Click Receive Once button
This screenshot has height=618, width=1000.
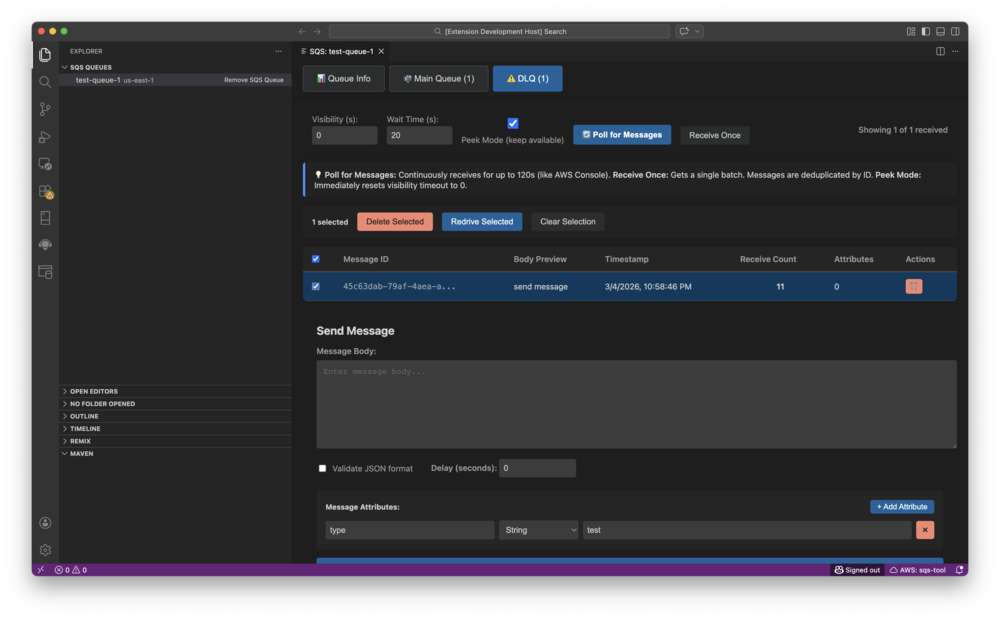point(714,135)
